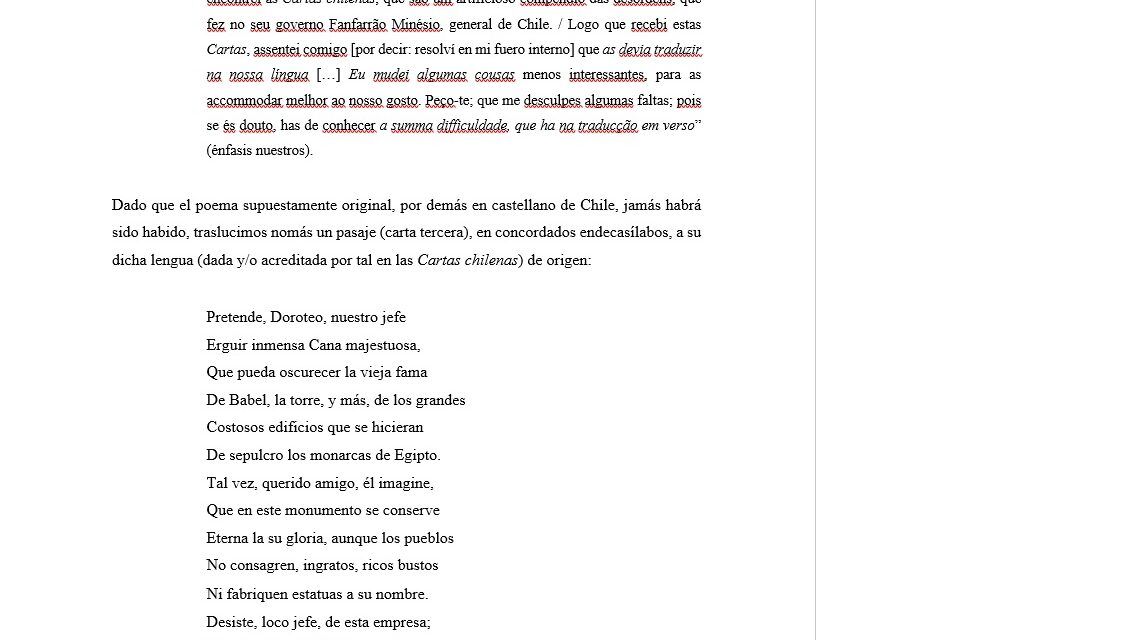
Task: Click the misspelled word "Fanfarrão"
Action: click(x=359, y=24)
